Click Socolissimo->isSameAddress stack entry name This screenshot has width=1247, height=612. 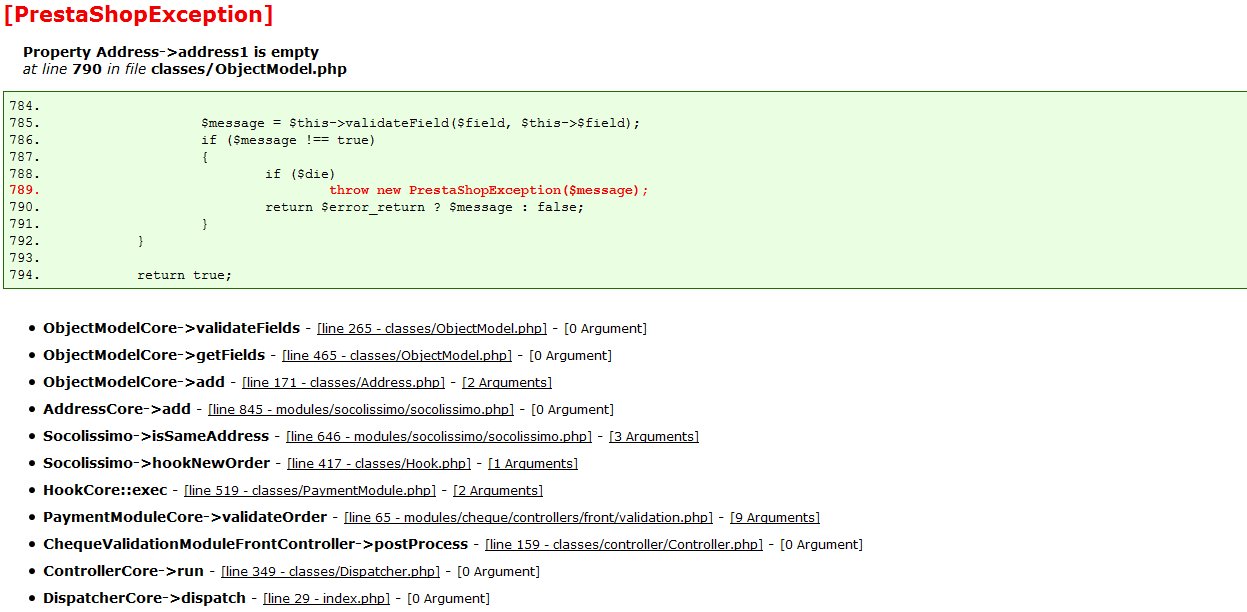(156, 436)
